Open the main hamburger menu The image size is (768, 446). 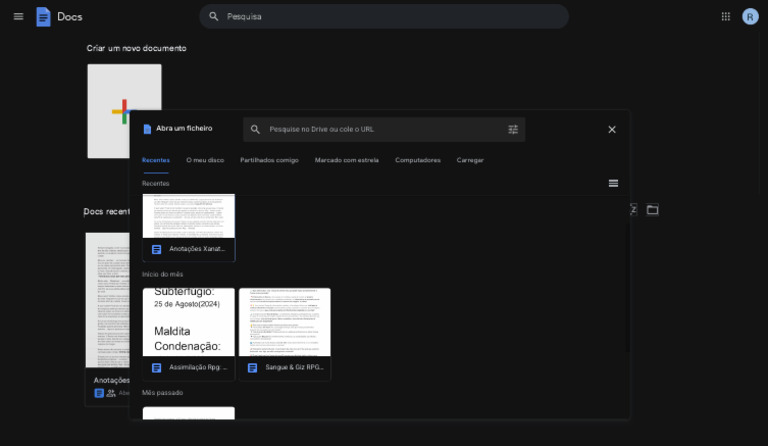(18, 17)
